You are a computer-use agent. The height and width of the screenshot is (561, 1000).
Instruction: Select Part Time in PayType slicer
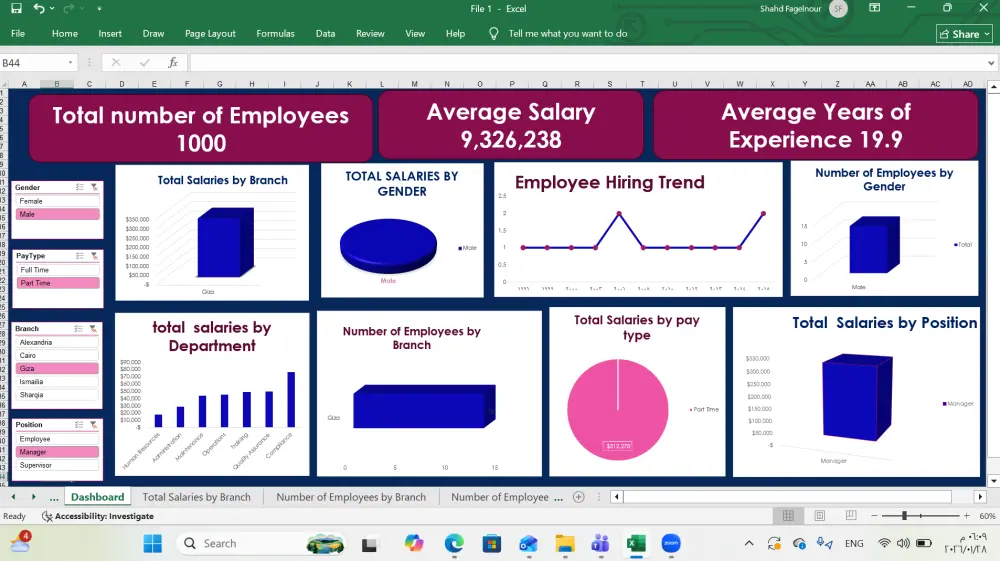57,283
